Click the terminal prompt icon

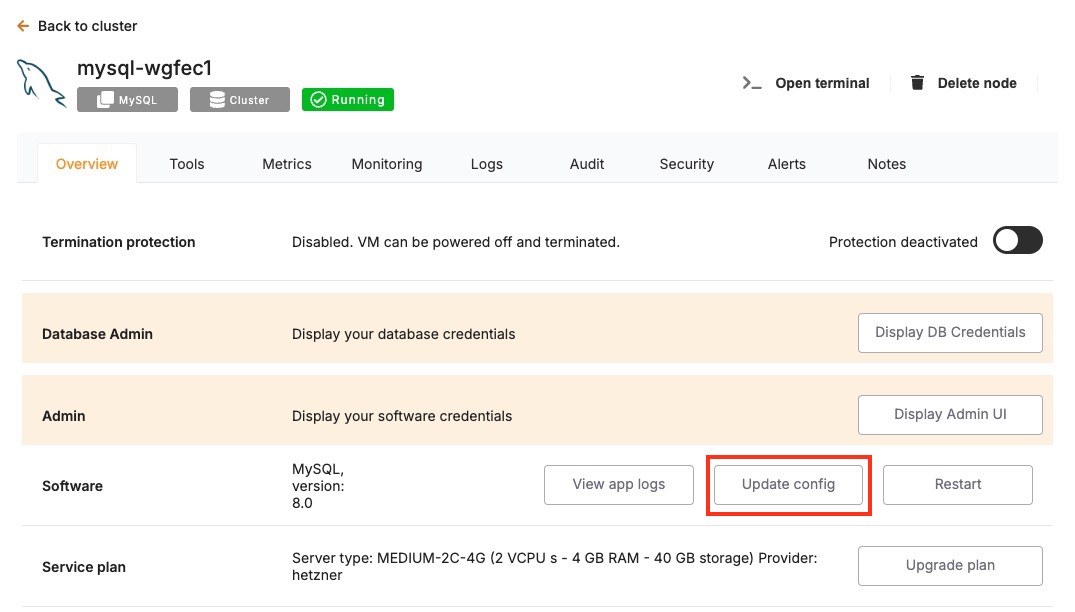(752, 83)
